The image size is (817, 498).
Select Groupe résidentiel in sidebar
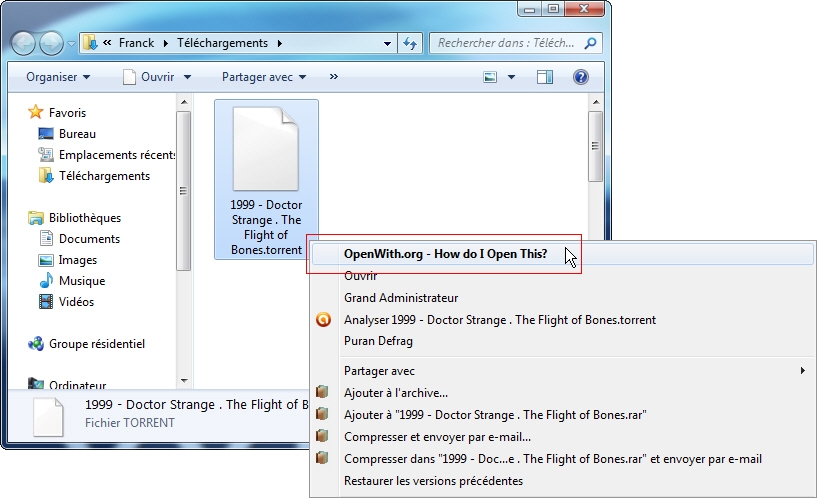click(x=97, y=344)
